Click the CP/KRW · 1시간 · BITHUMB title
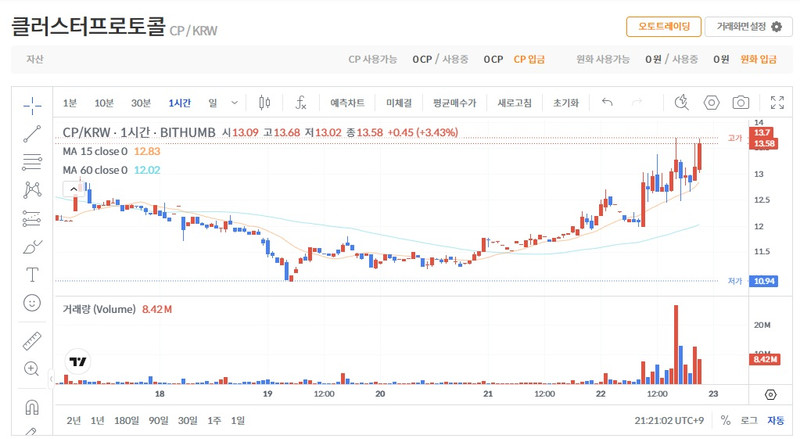 coord(139,133)
